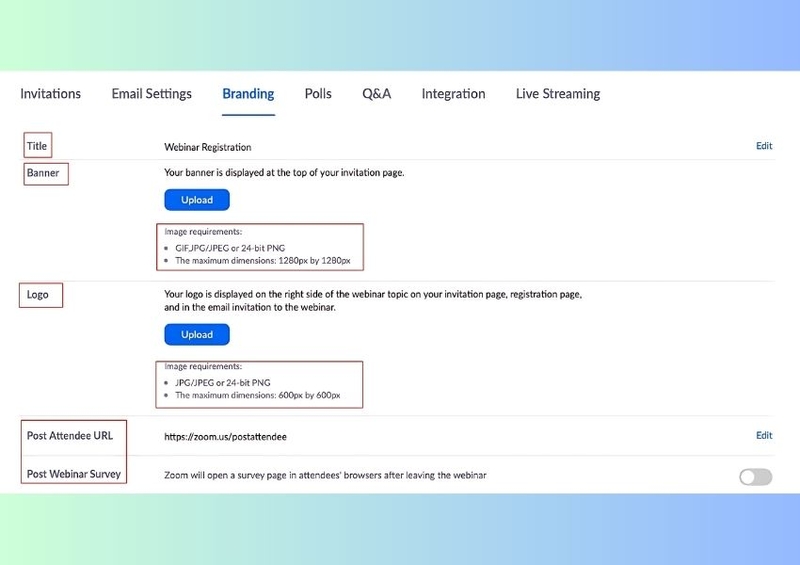Screen dimensions: 800x565
Task: Switch to the Integration tab
Action: click(453, 94)
